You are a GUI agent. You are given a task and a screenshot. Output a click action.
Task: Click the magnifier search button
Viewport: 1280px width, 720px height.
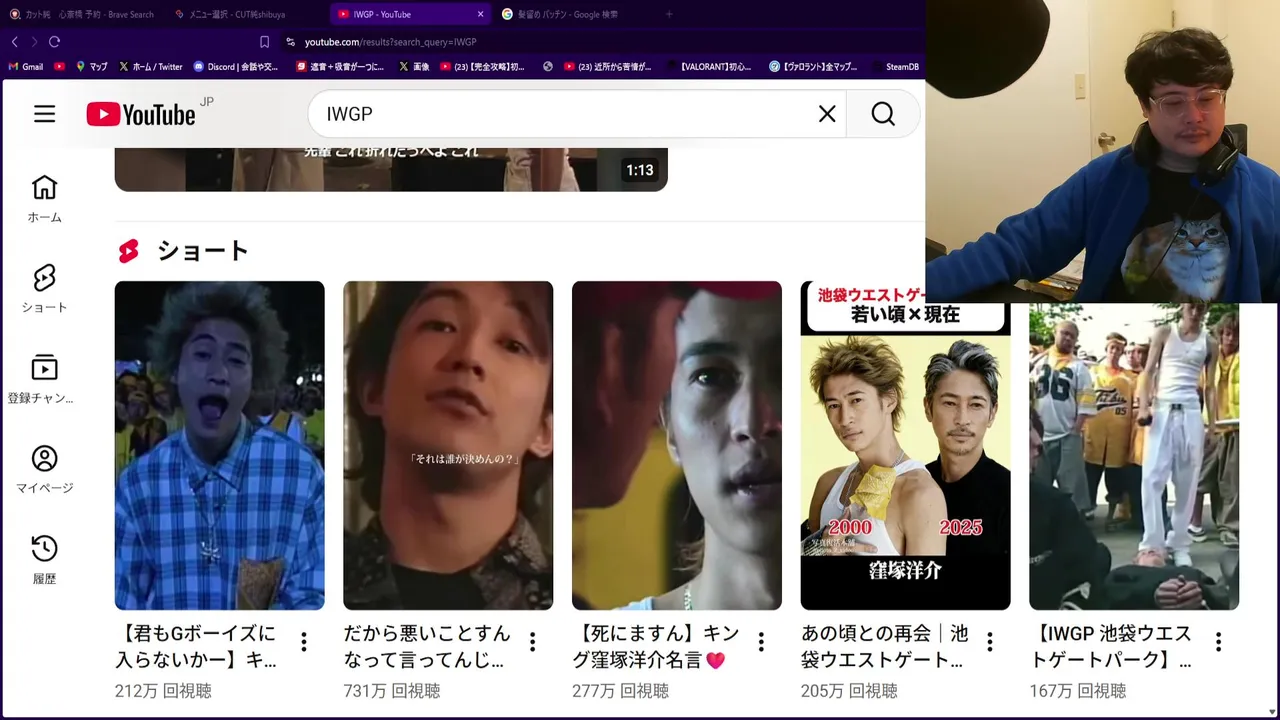883,114
